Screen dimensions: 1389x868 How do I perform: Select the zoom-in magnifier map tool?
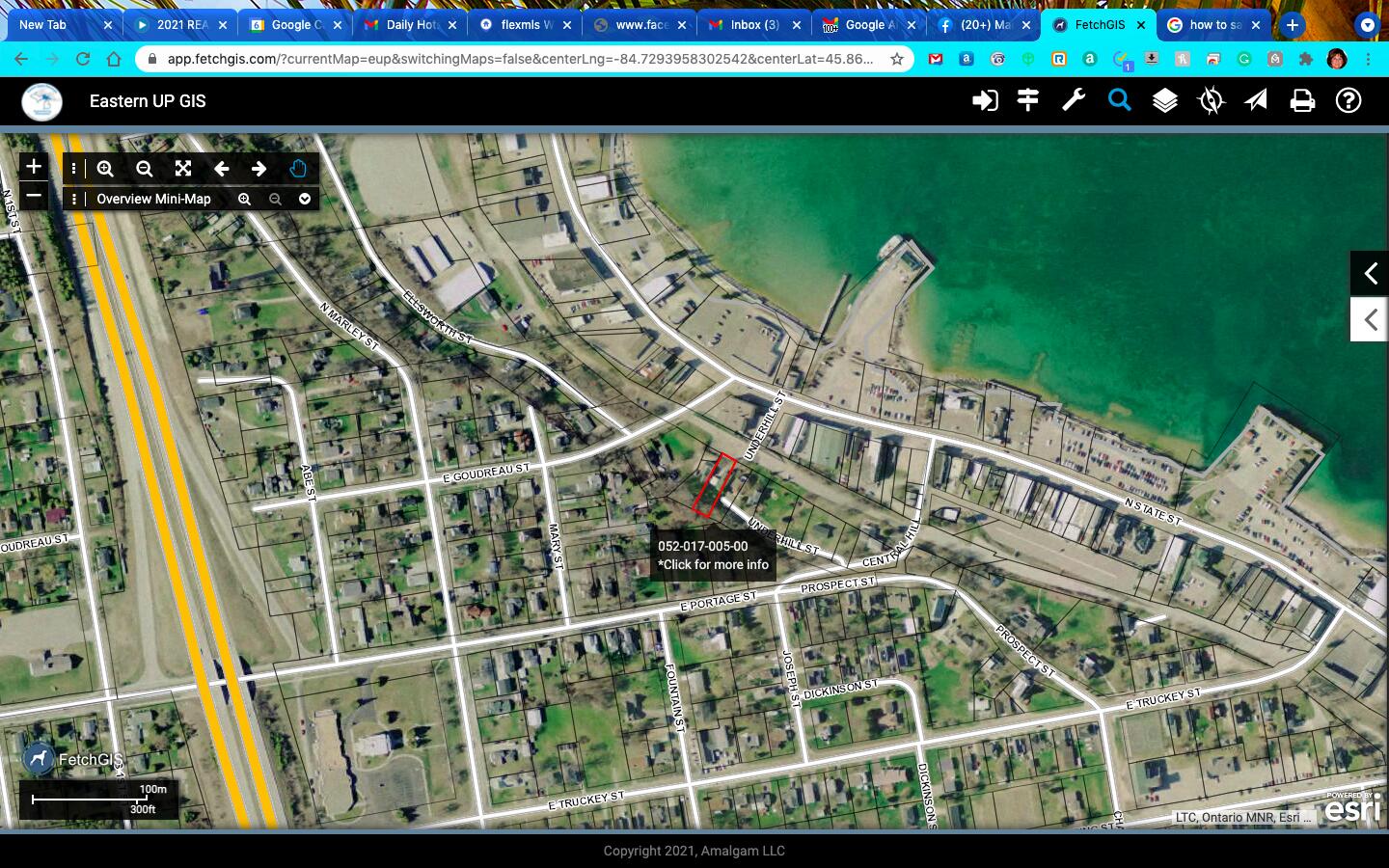pos(105,169)
